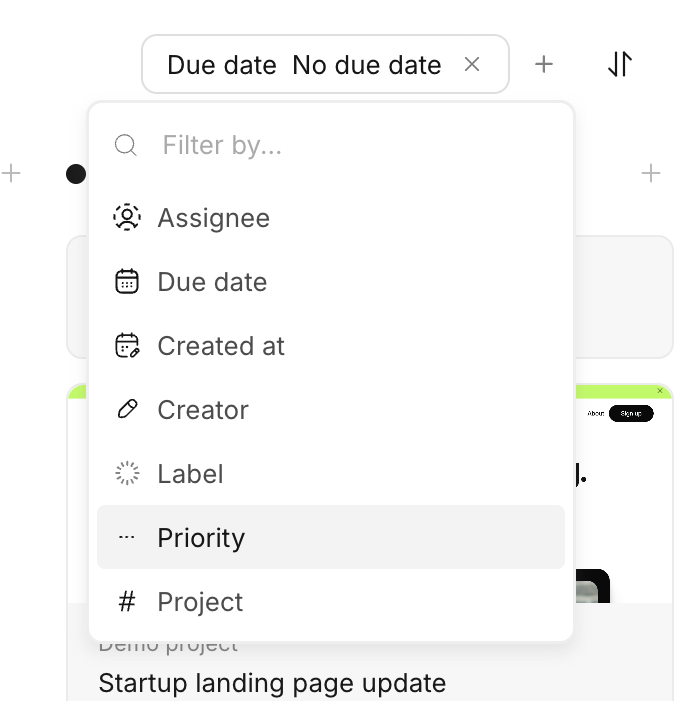Open the sort order arrows icon
Screen dimensions: 689x701
tap(620, 65)
